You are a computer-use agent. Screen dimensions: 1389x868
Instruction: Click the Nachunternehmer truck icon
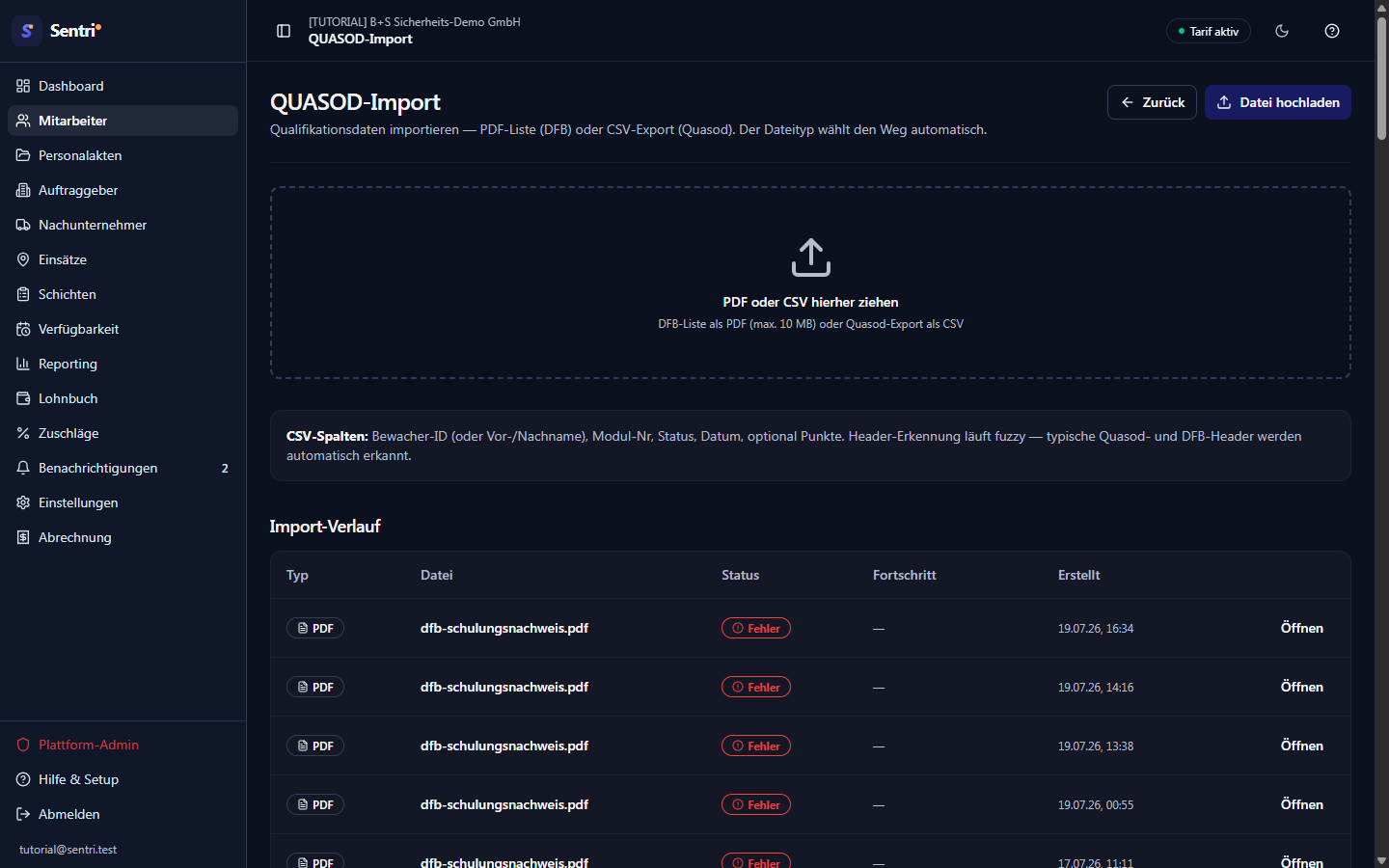[23, 225]
